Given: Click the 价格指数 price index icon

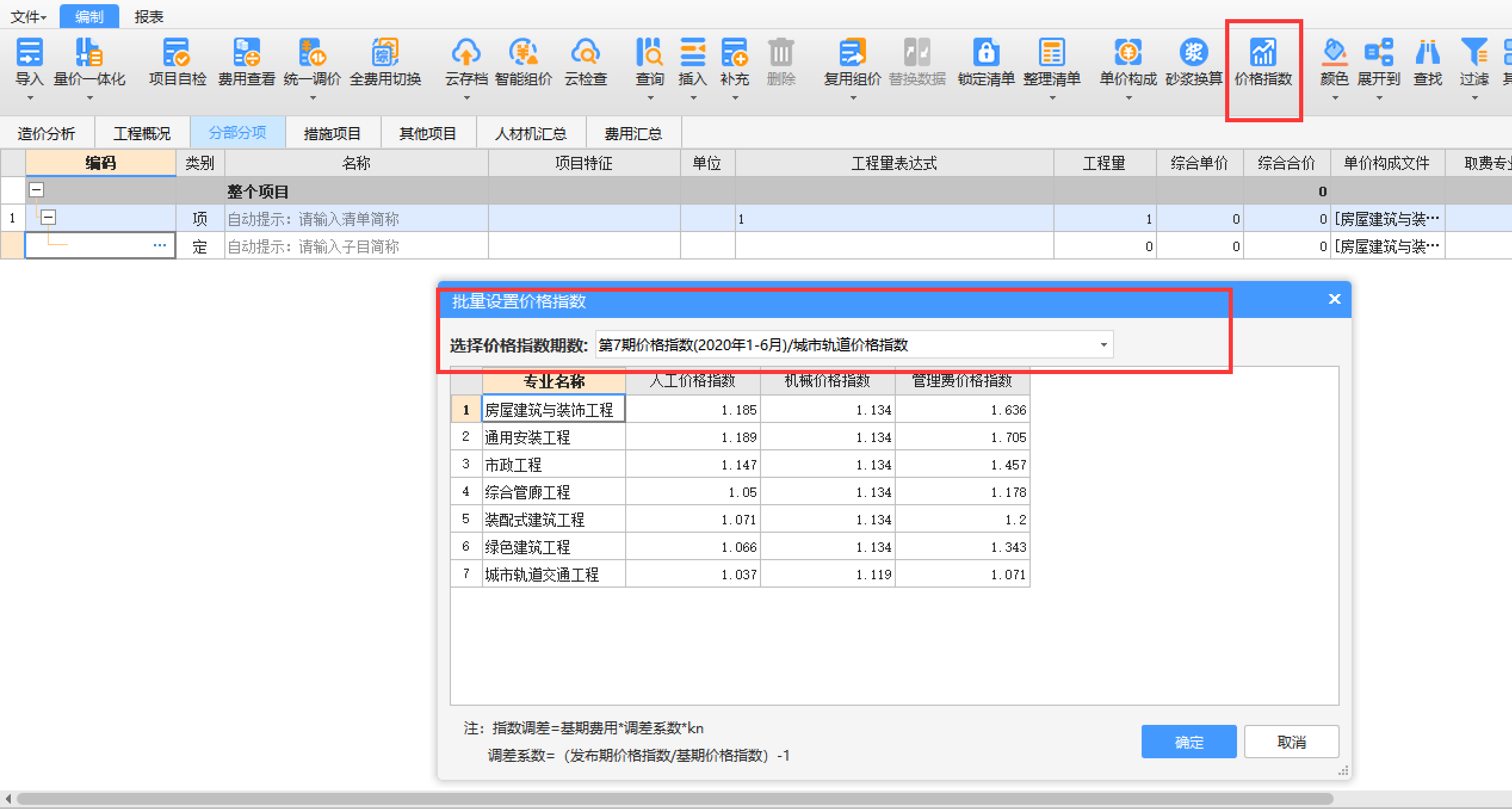Looking at the screenshot, I should (x=1263, y=52).
